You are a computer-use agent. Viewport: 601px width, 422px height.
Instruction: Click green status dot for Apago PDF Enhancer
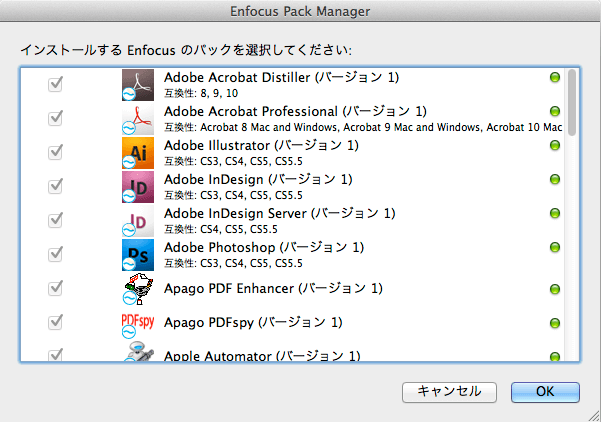pyautogui.click(x=555, y=289)
